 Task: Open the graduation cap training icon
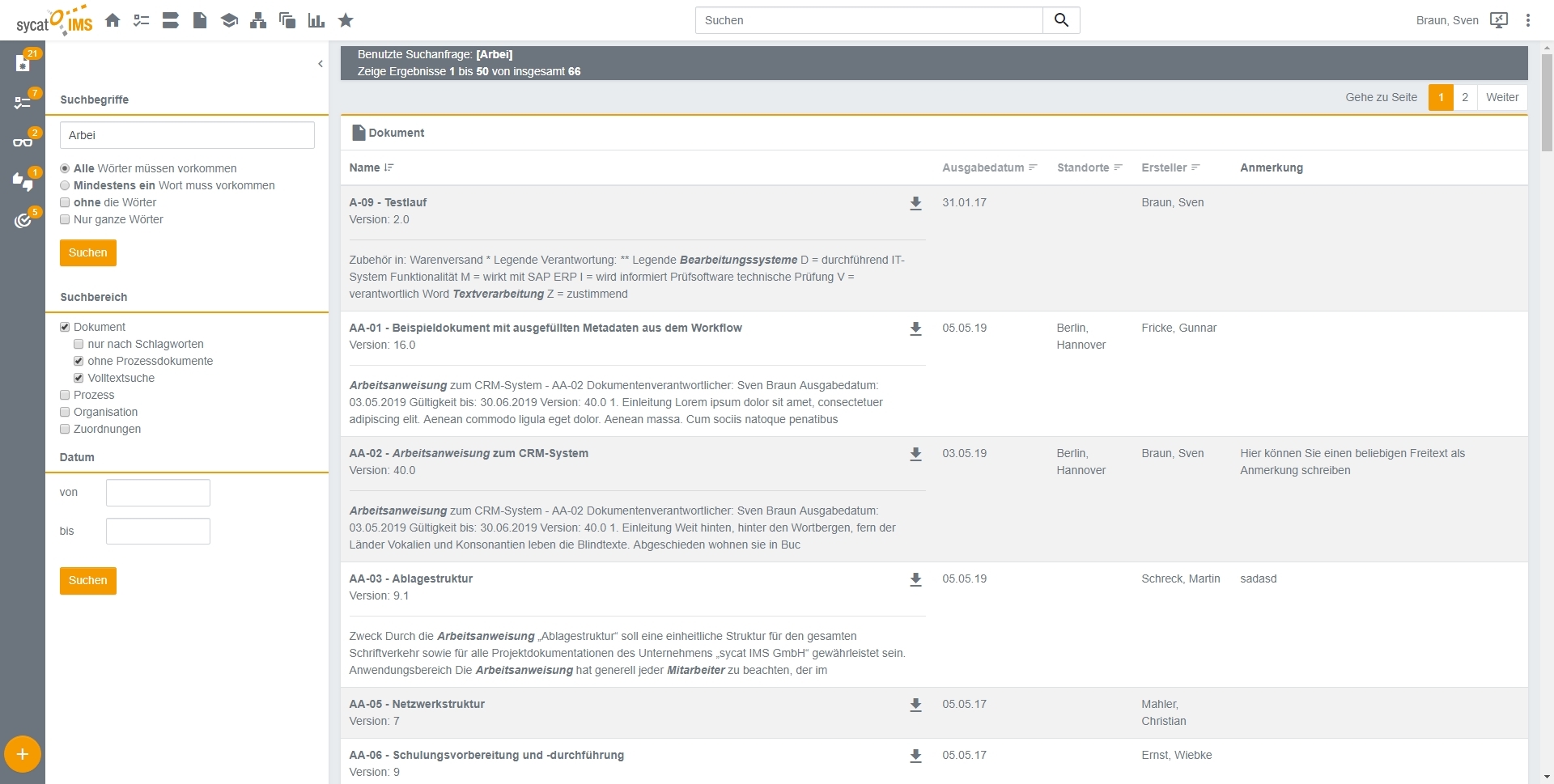[x=229, y=20]
